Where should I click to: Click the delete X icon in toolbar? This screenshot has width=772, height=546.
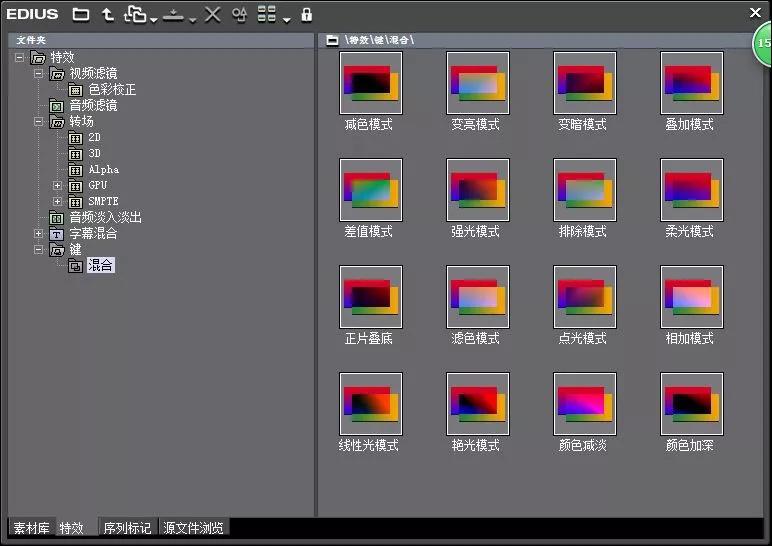(x=212, y=14)
